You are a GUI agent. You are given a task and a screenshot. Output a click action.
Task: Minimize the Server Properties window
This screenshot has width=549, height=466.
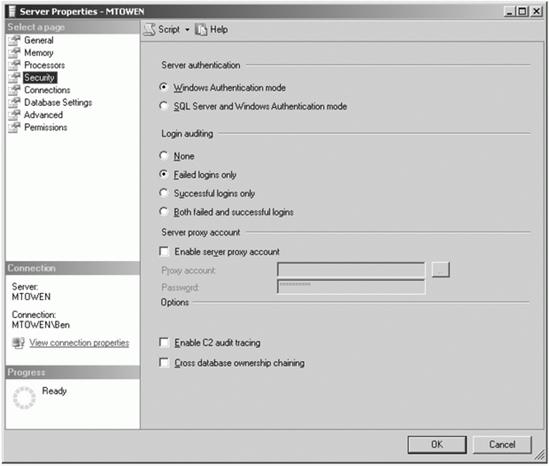pos(510,12)
